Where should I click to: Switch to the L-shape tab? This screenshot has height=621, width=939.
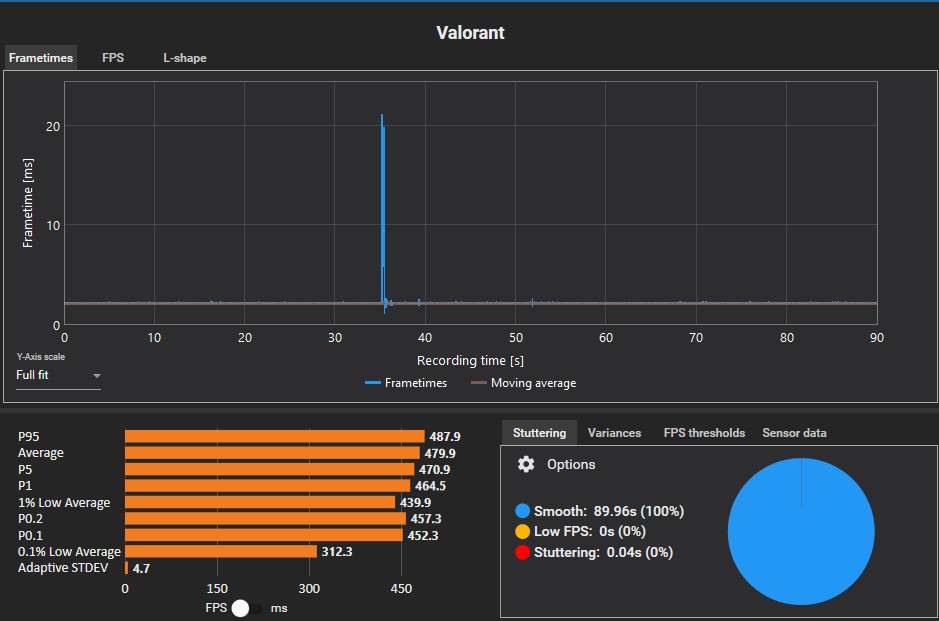[184, 58]
